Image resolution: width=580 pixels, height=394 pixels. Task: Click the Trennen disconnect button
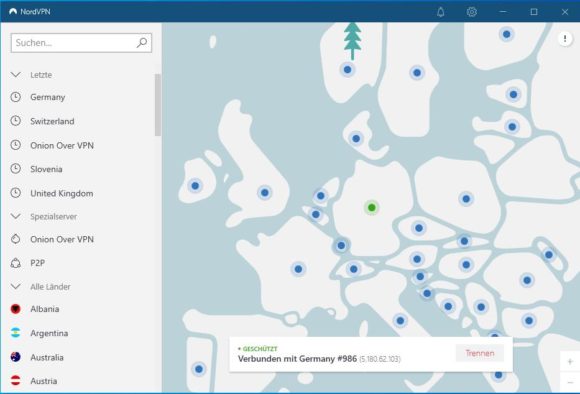pos(480,353)
